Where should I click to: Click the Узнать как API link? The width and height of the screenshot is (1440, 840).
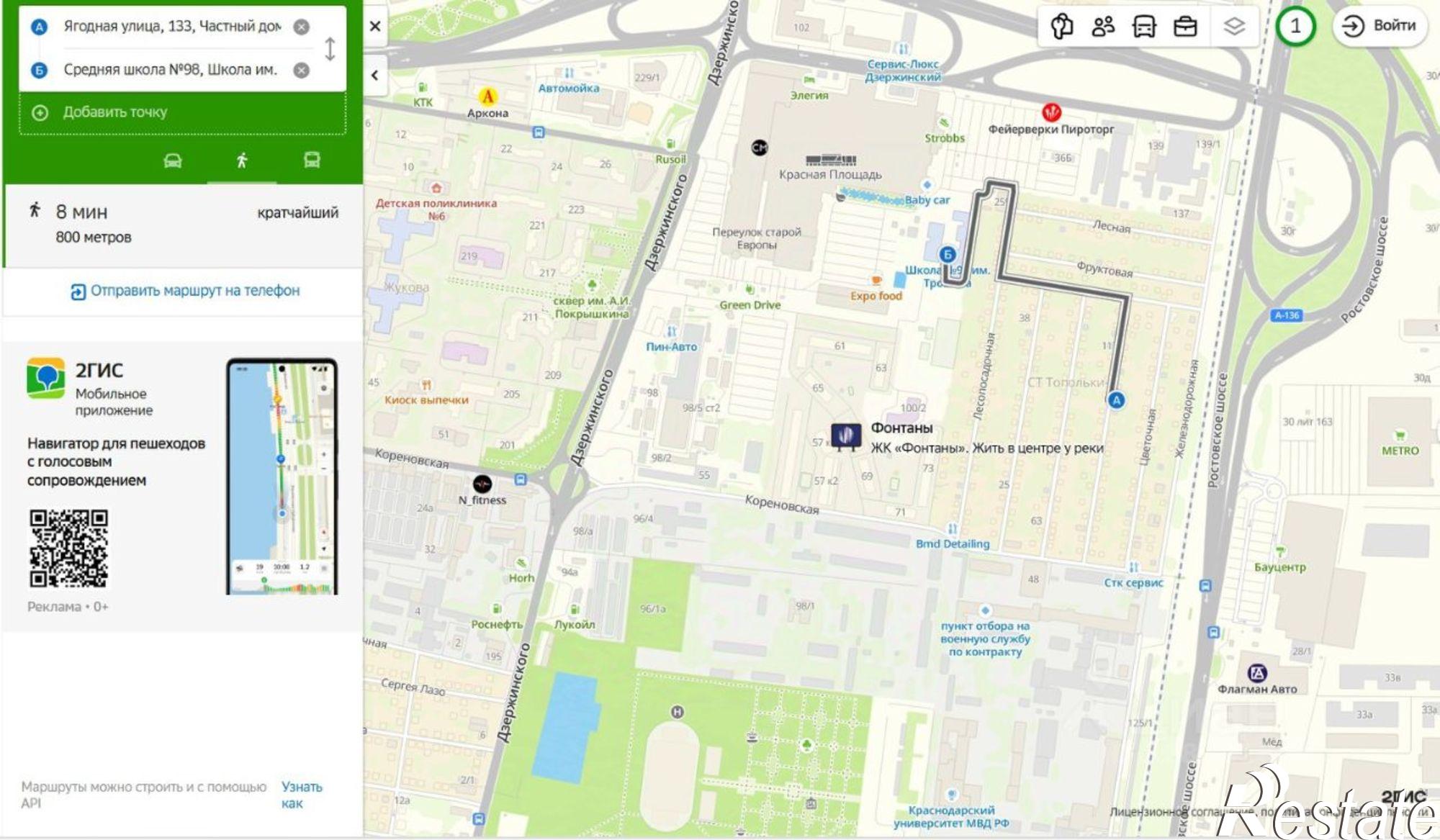tap(302, 795)
